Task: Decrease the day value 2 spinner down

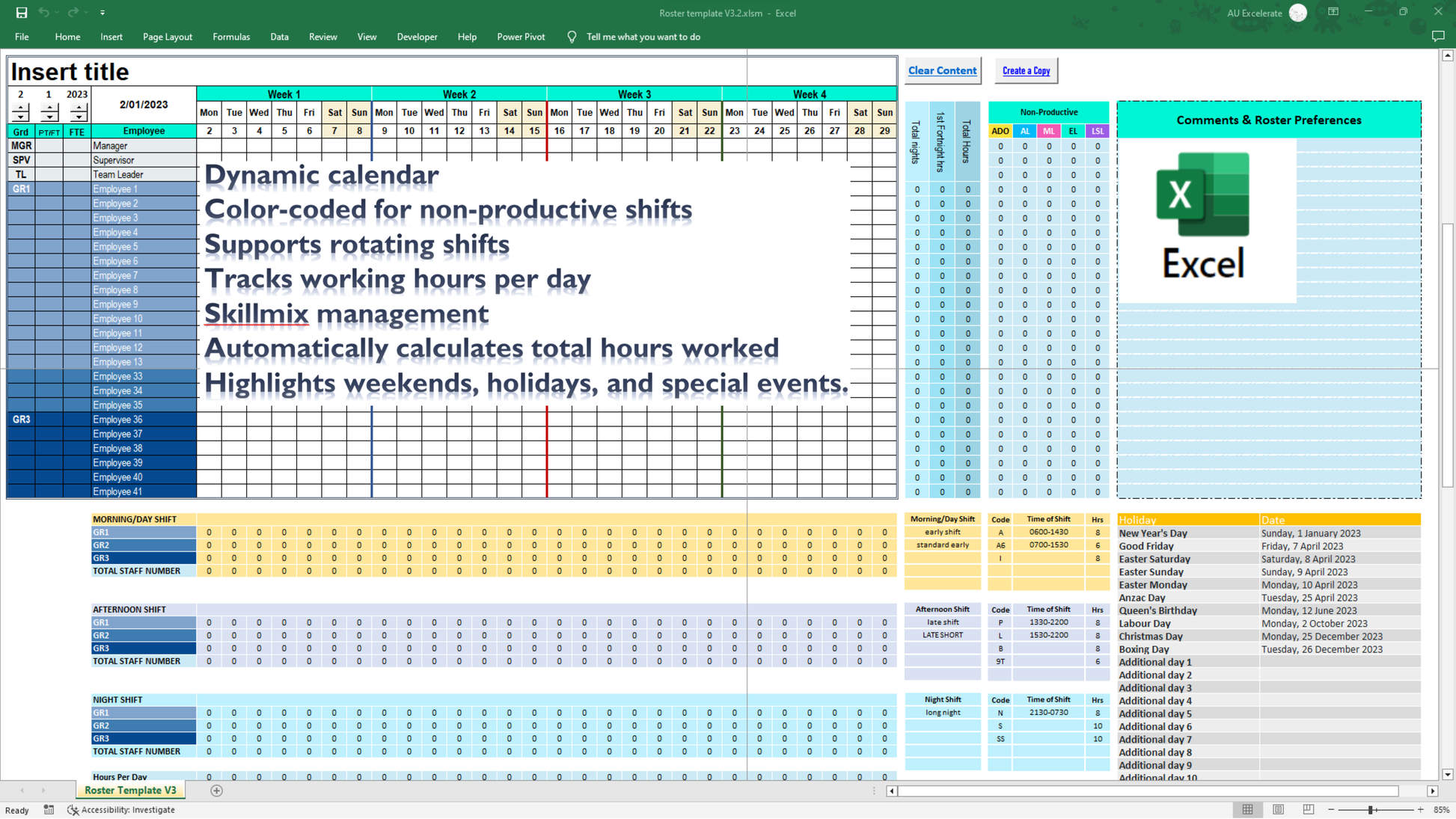Action: (20, 118)
